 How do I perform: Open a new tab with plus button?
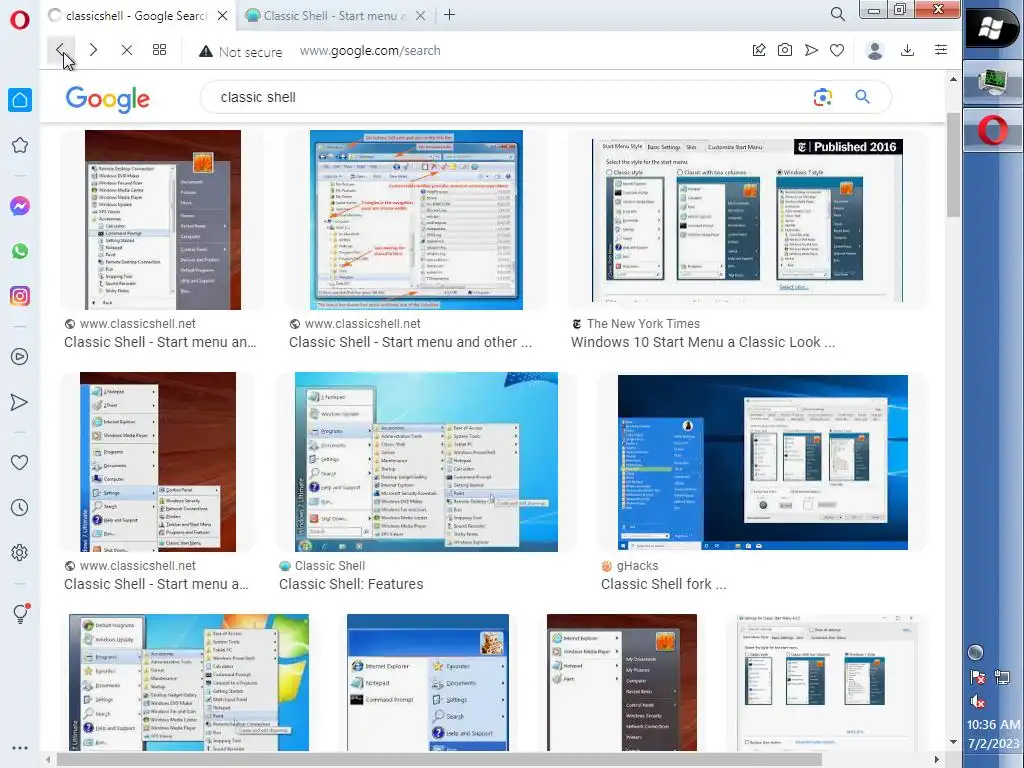point(449,15)
